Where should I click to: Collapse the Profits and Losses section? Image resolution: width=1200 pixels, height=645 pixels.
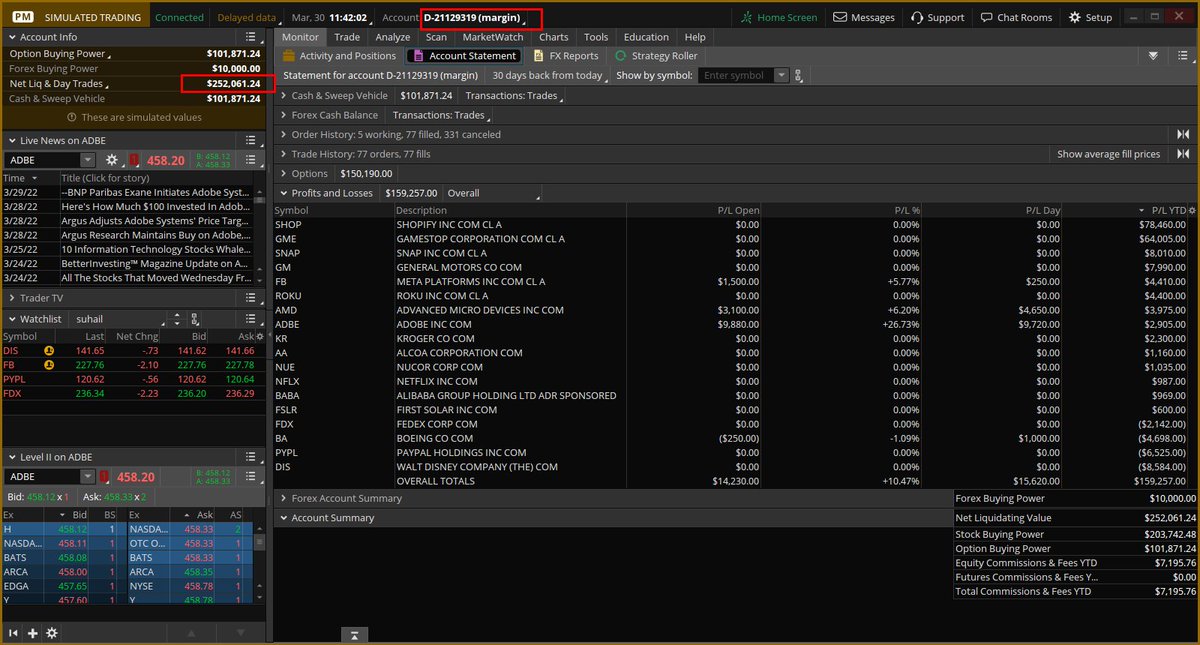(x=284, y=193)
